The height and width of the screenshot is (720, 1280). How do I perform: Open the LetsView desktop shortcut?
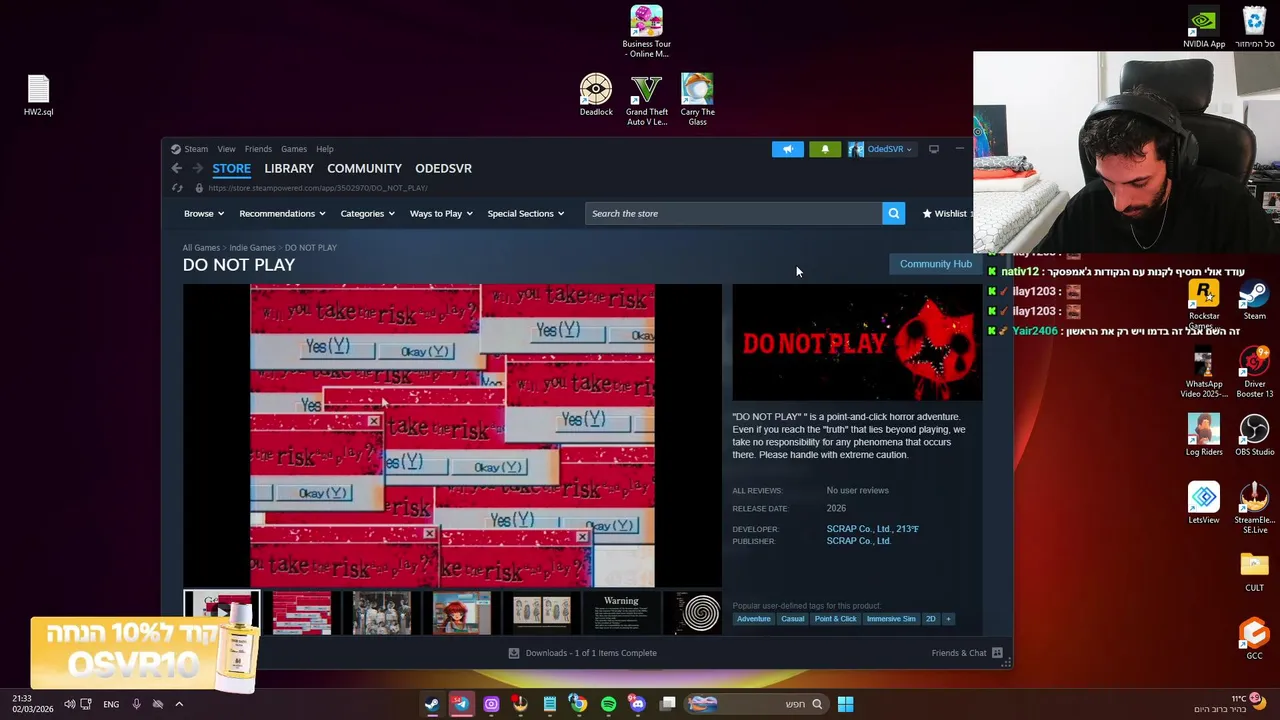[1204, 504]
